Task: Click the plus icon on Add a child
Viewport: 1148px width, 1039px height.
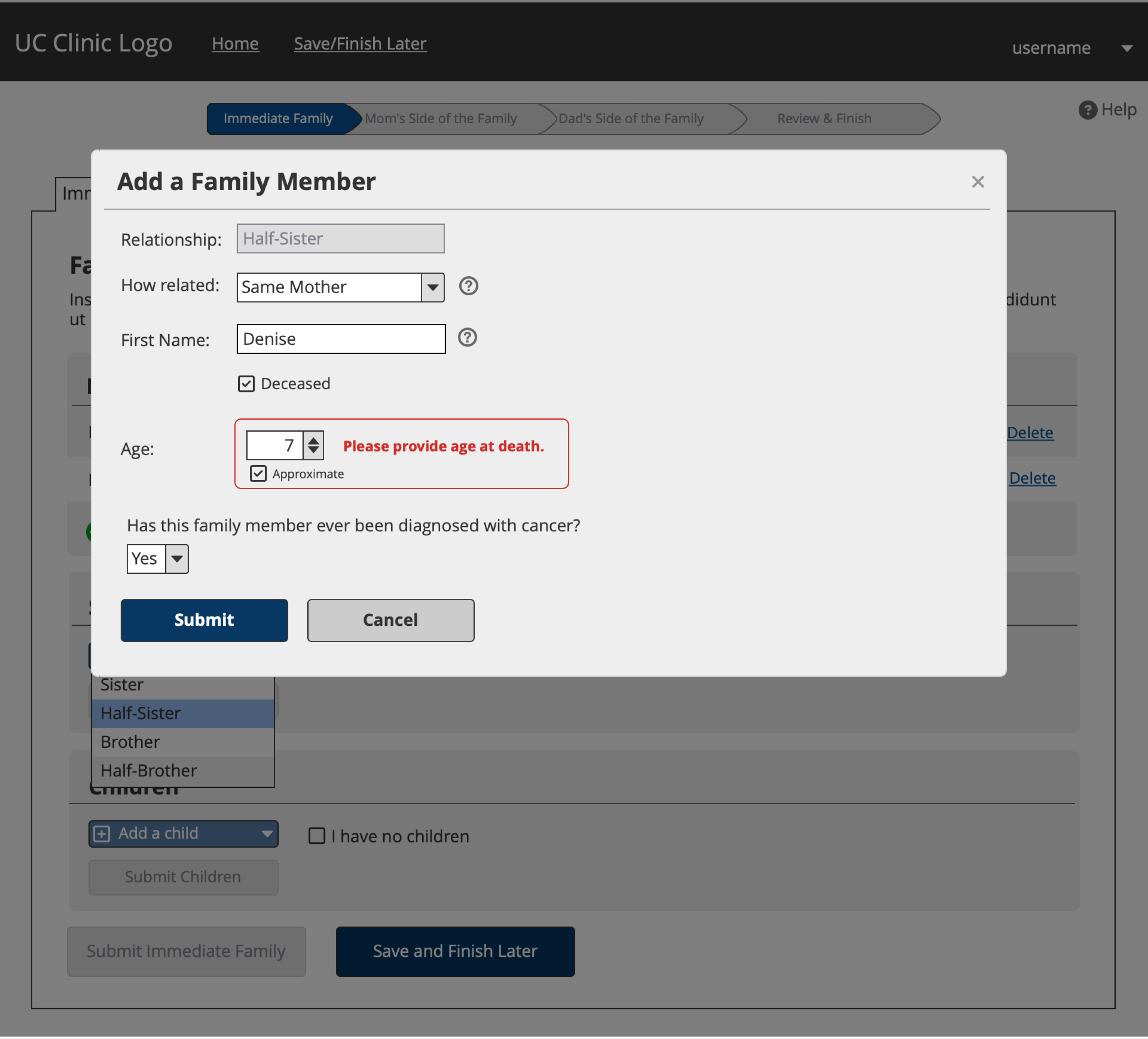Action: pos(102,834)
